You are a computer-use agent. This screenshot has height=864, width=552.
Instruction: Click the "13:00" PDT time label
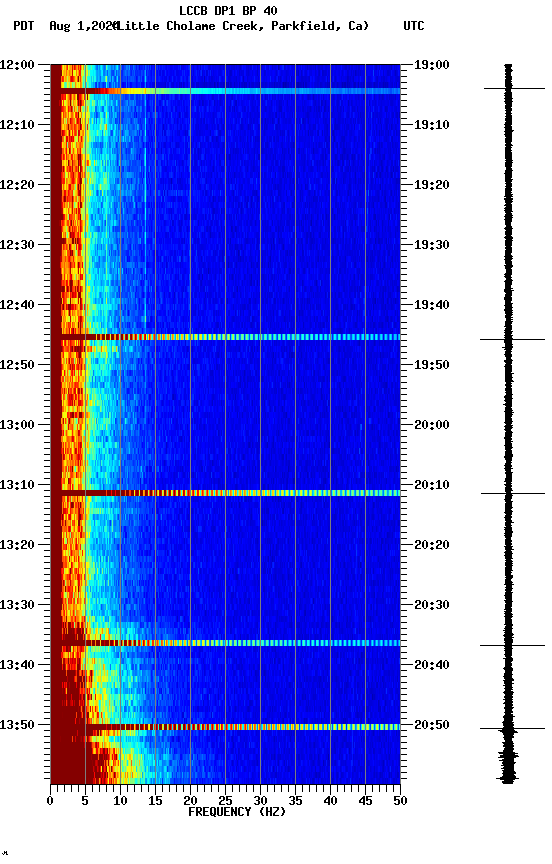tap(17, 425)
